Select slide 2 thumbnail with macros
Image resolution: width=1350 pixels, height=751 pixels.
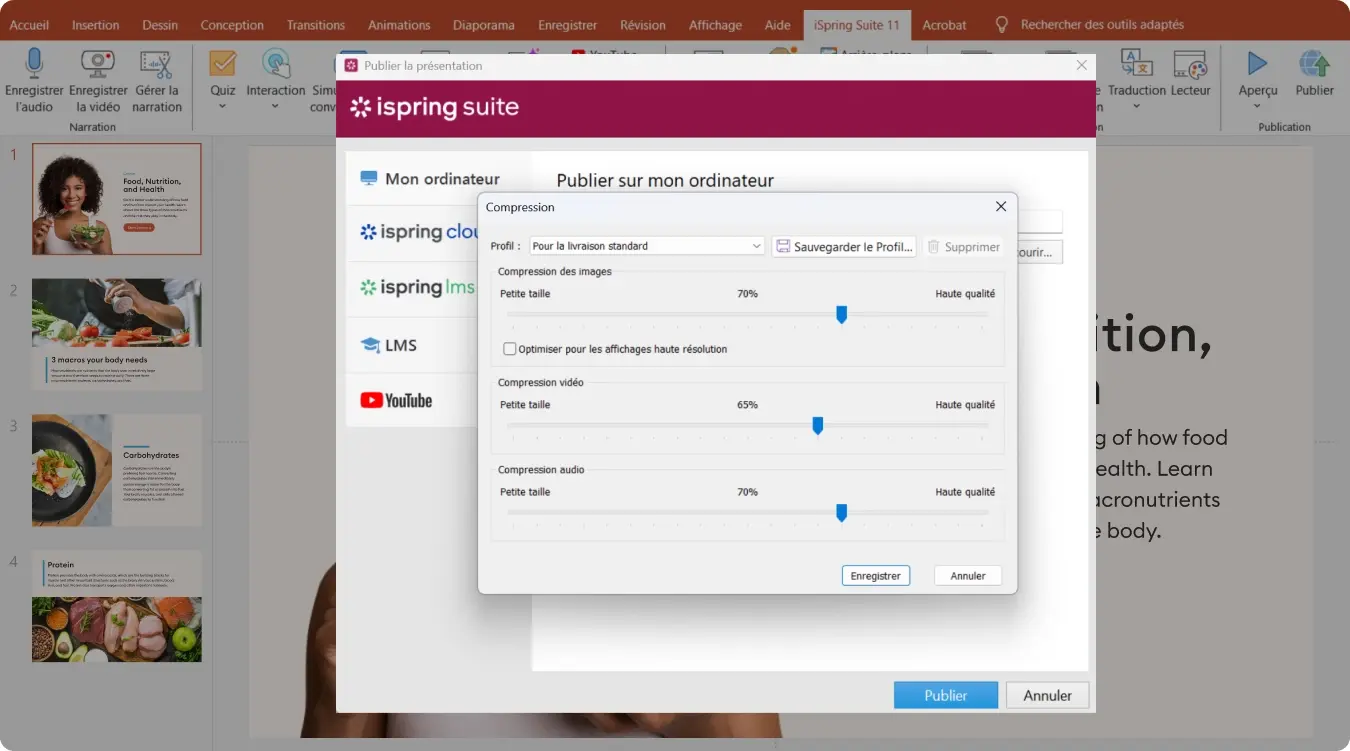[x=117, y=334]
